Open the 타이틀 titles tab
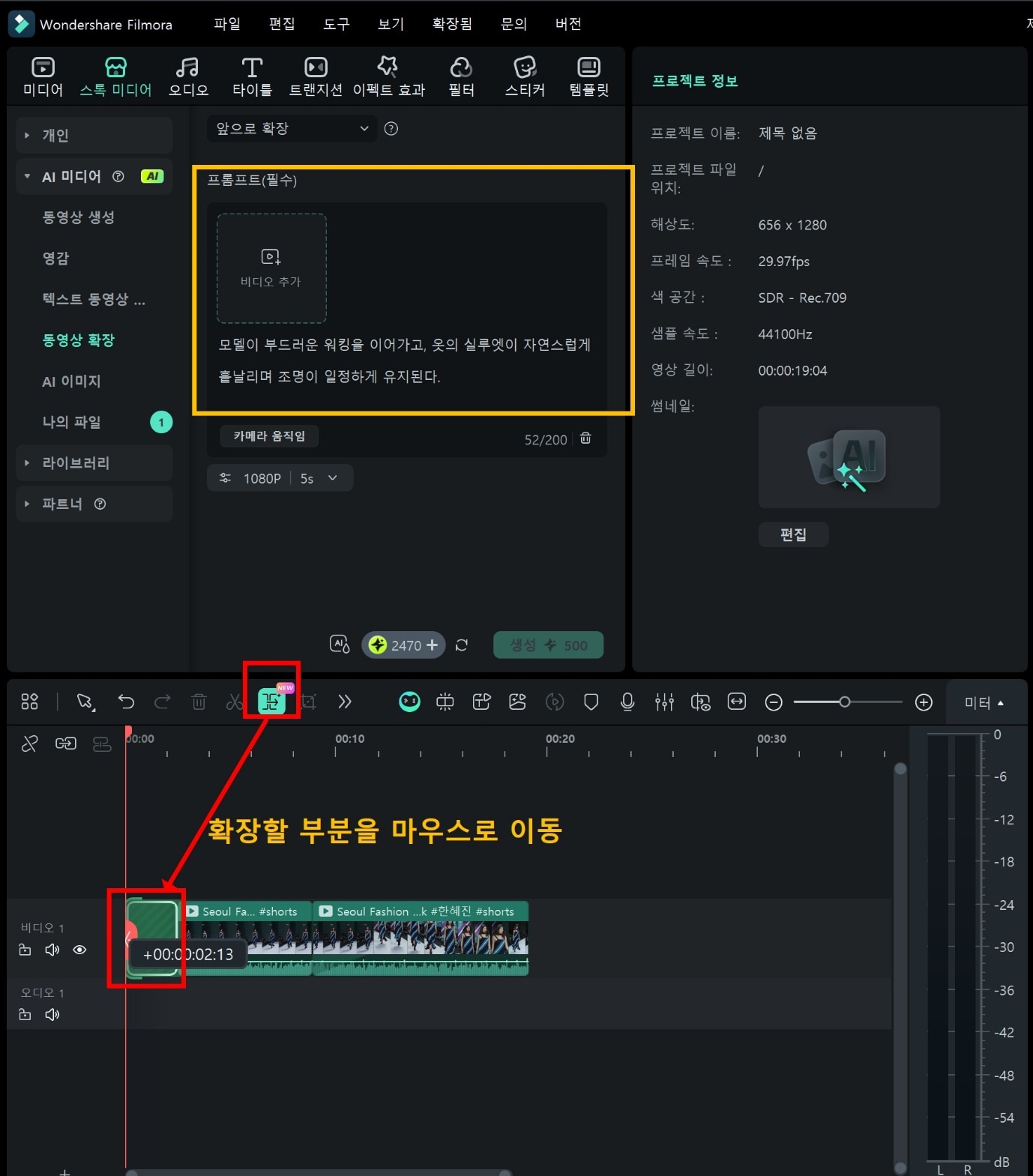Screen dimensions: 1033x1176 (252, 77)
